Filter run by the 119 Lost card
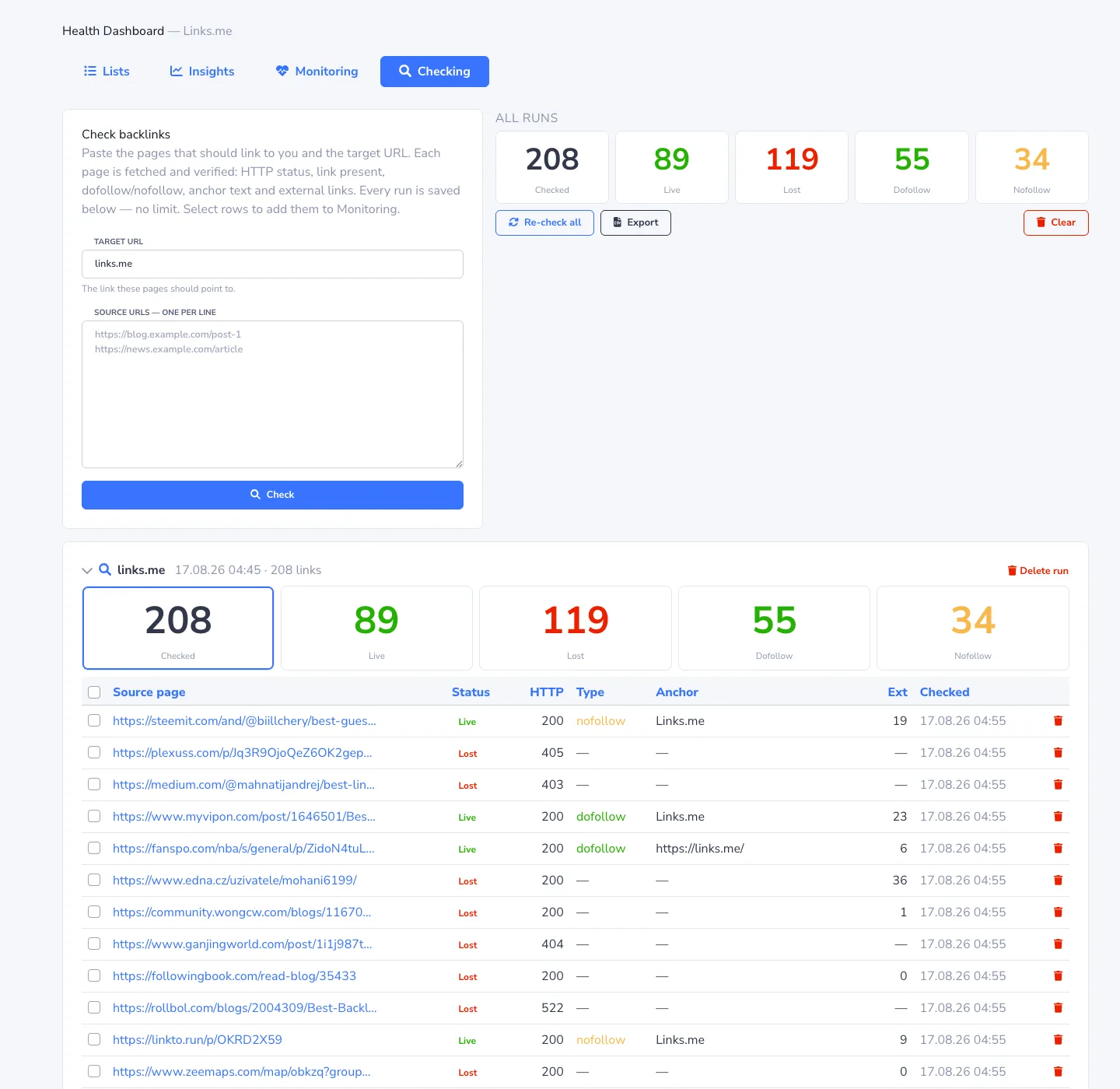Viewport: 1120px width, 1089px height. [576, 628]
